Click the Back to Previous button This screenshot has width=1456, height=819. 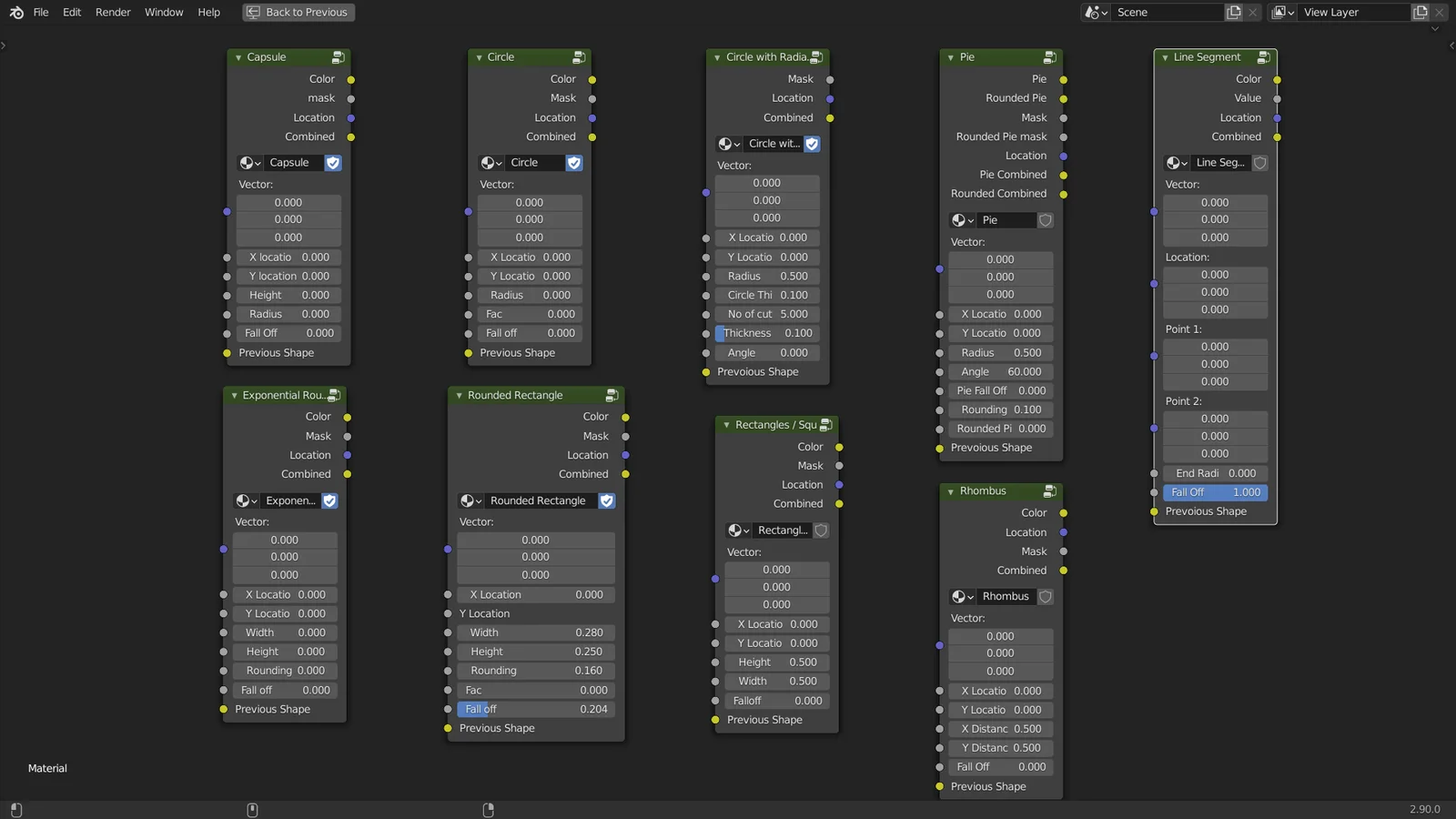point(298,12)
